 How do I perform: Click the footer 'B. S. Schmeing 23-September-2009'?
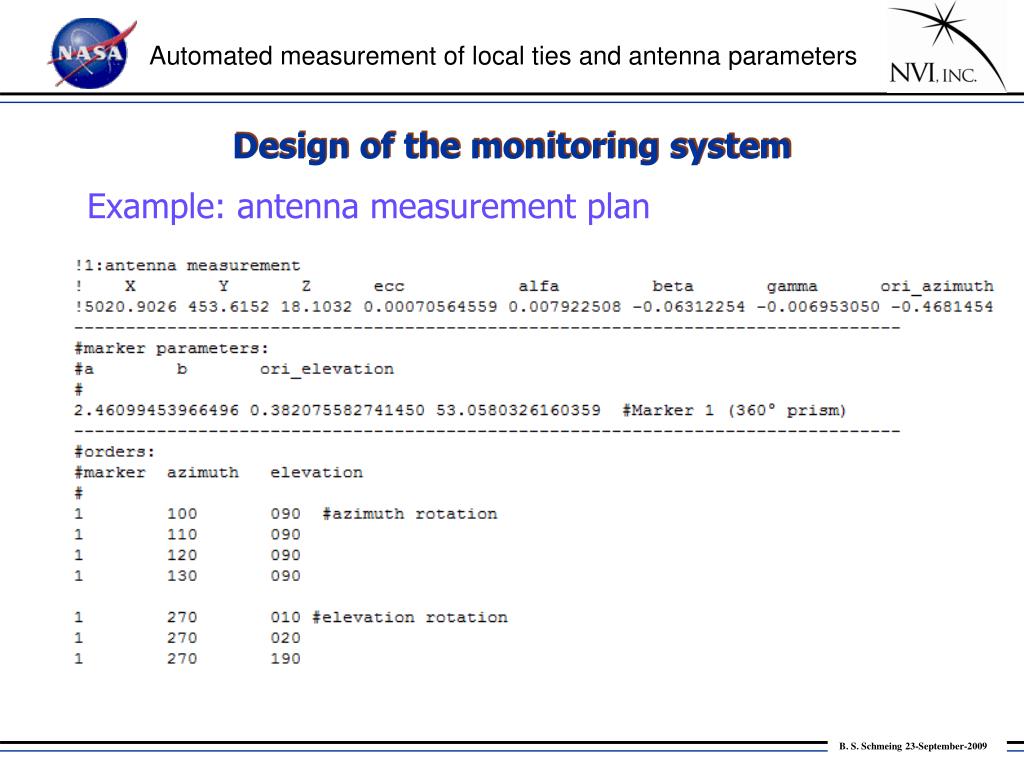pos(913,746)
